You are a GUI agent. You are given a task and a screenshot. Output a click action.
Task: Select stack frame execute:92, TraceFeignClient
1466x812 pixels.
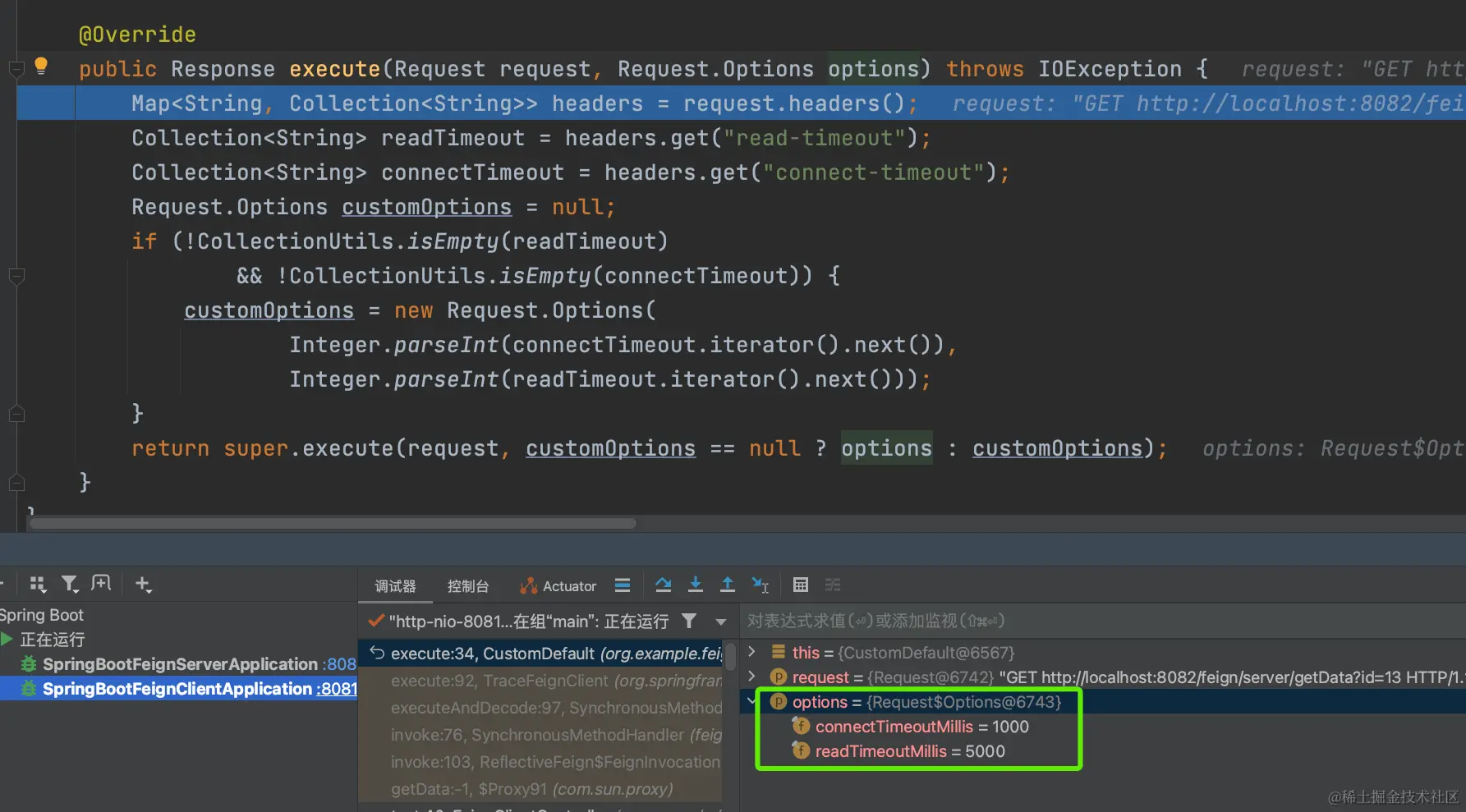click(x=542, y=681)
